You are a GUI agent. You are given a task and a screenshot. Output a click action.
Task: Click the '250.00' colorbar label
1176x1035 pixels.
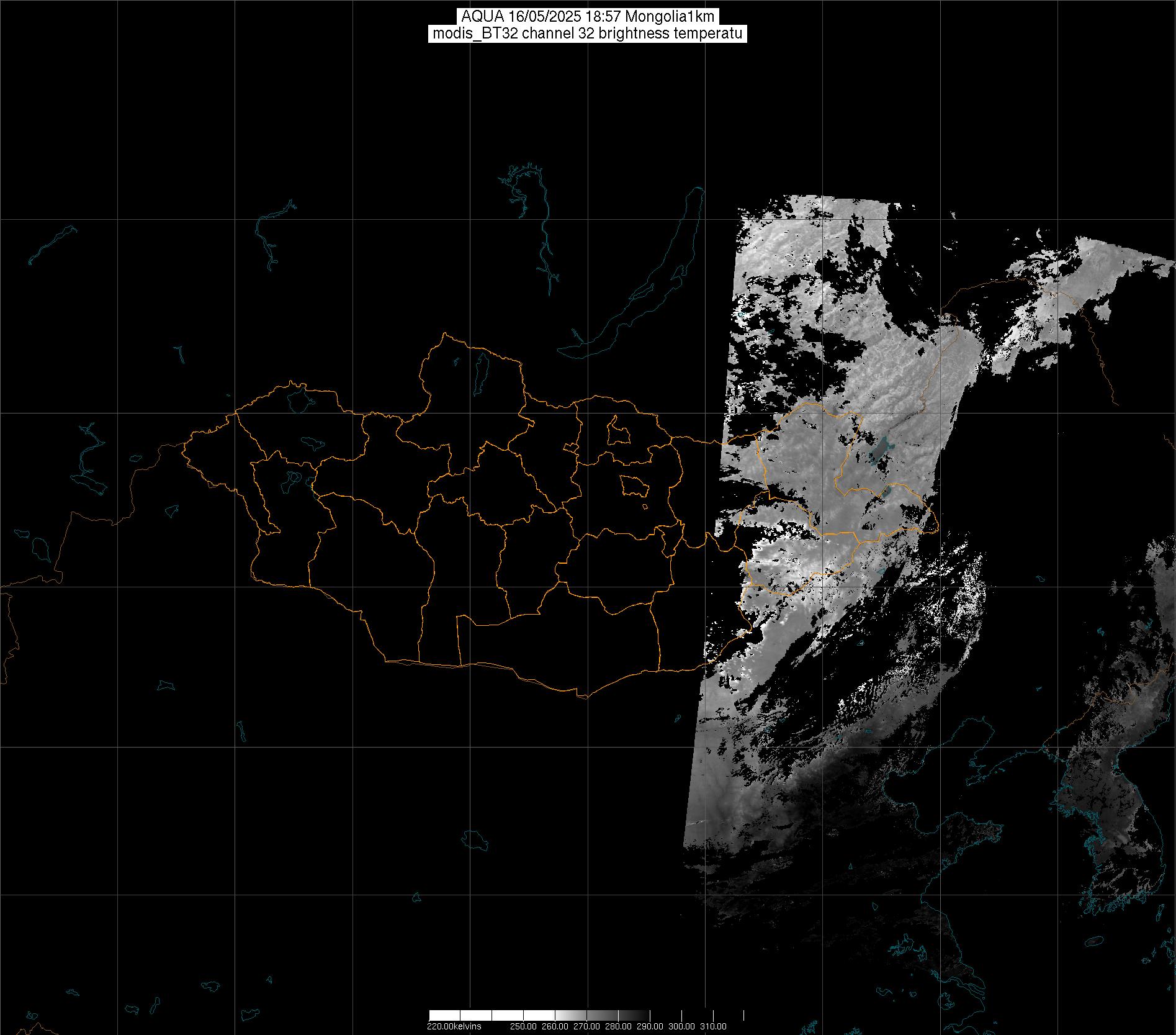[x=523, y=1026]
